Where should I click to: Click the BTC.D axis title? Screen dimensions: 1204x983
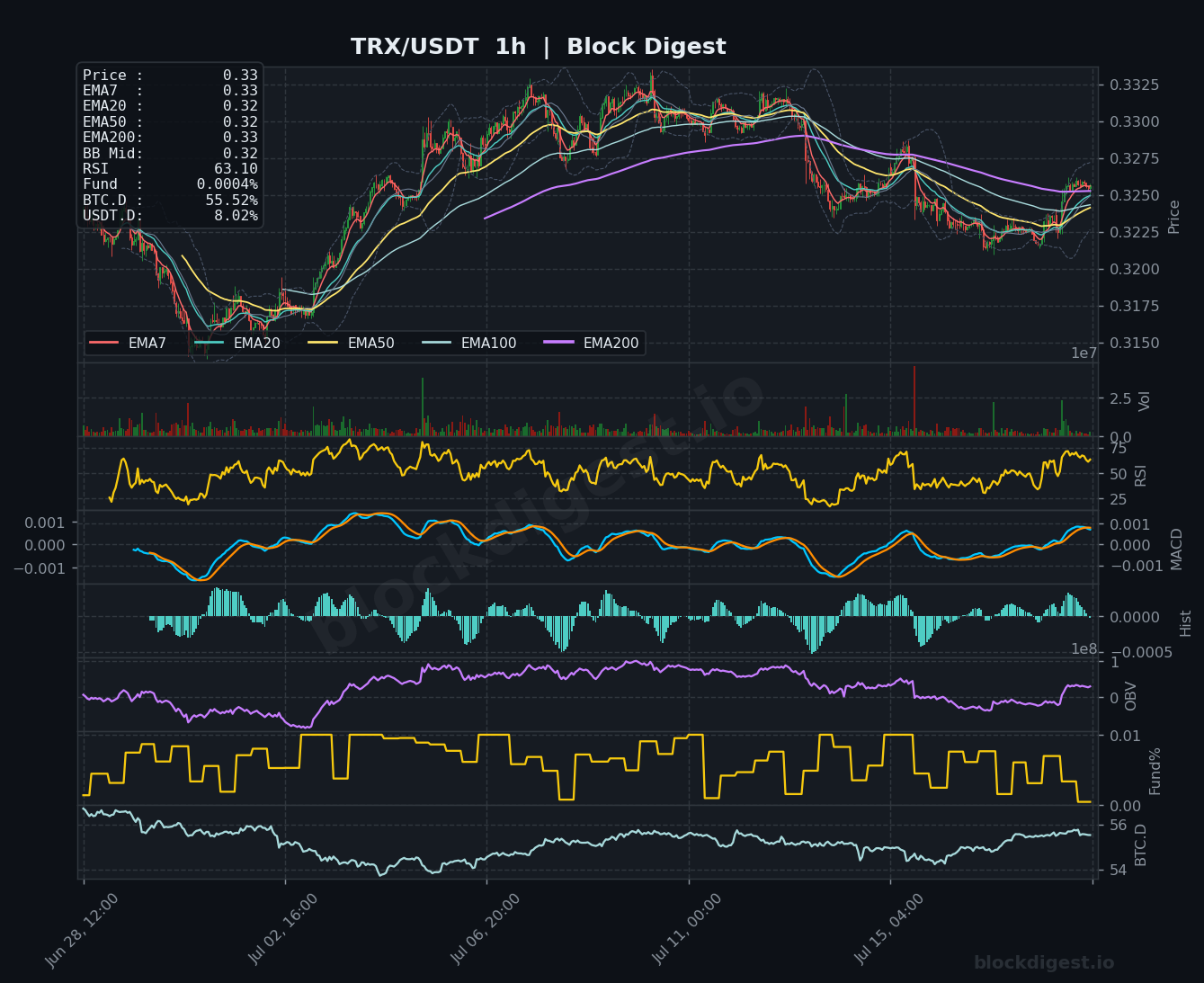1140,844
